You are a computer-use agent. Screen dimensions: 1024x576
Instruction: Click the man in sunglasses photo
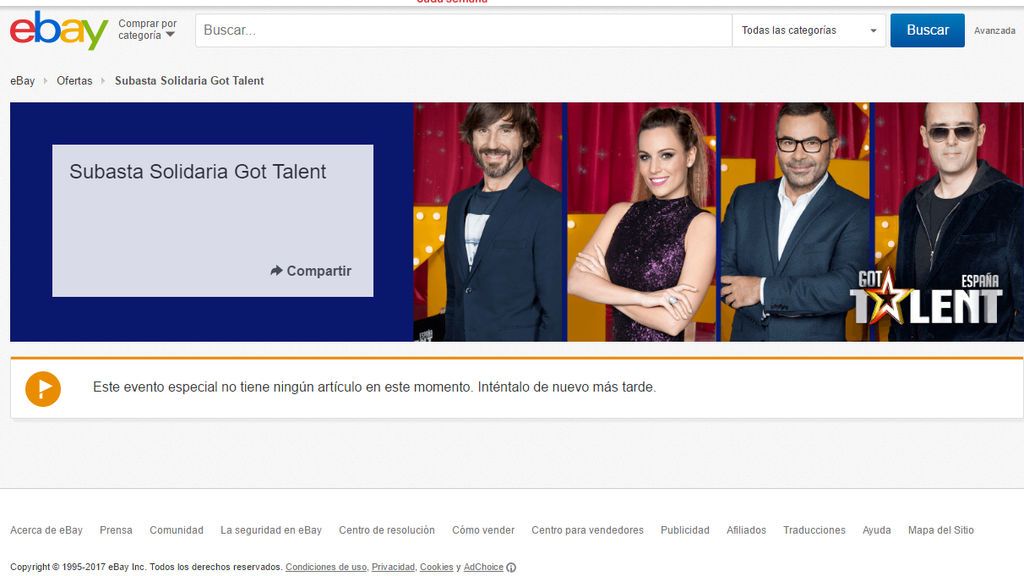coord(948,222)
